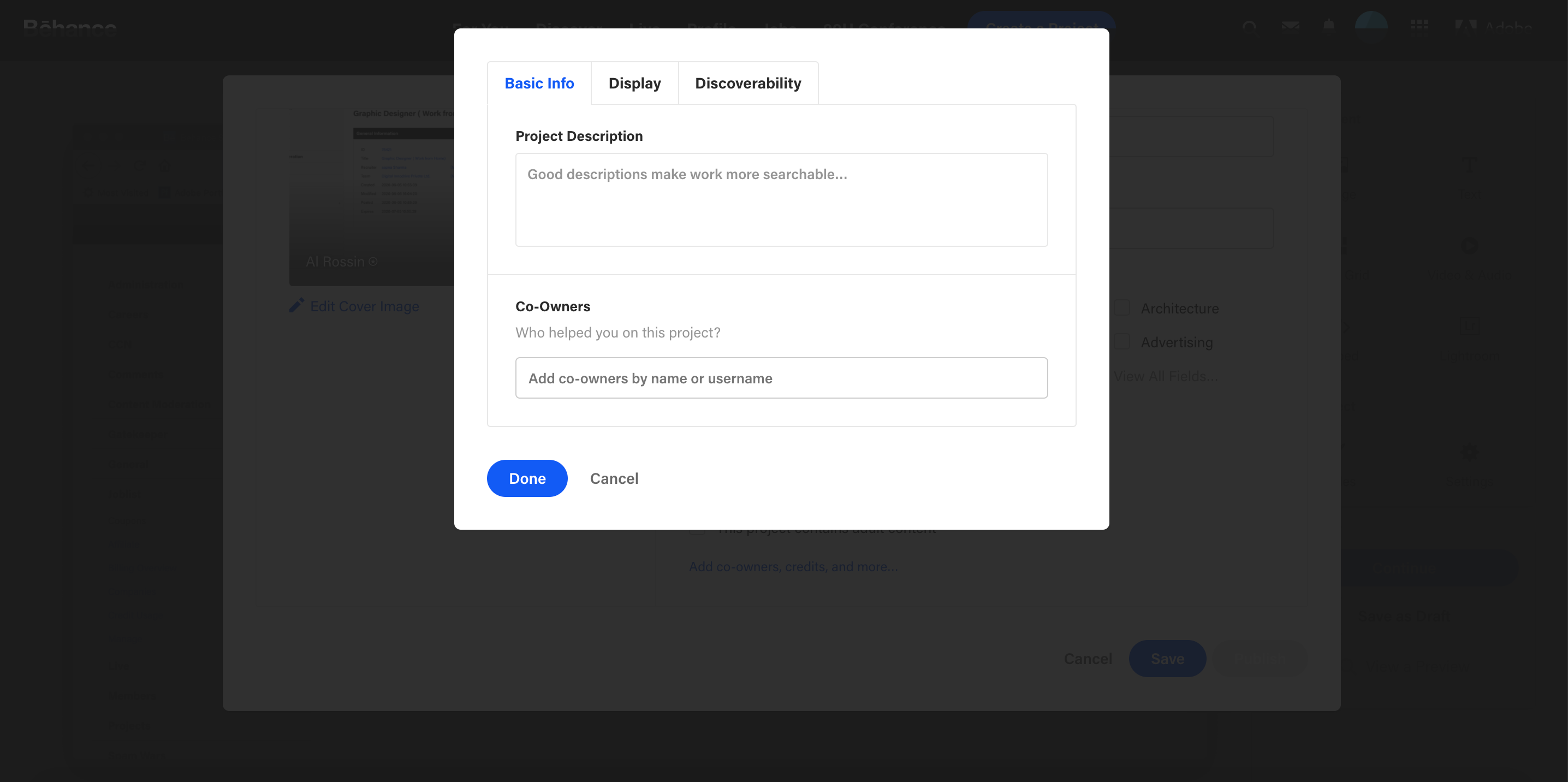Click Add co-owners credits link below
This screenshot has width=1568, height=782.
794,567
